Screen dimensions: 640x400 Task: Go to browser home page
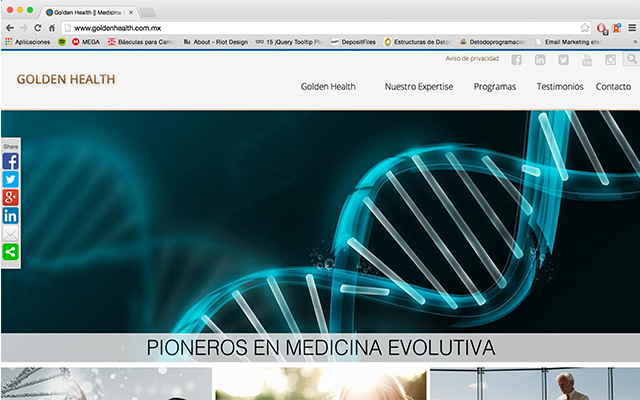[52, 28]
